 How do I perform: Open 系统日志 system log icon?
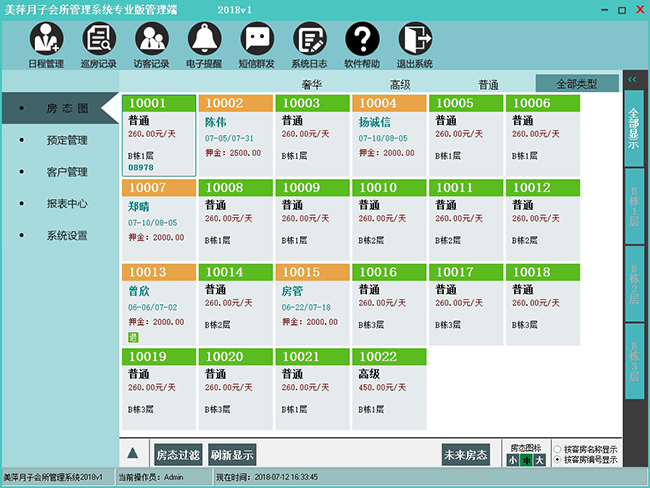tap(309, 43)
